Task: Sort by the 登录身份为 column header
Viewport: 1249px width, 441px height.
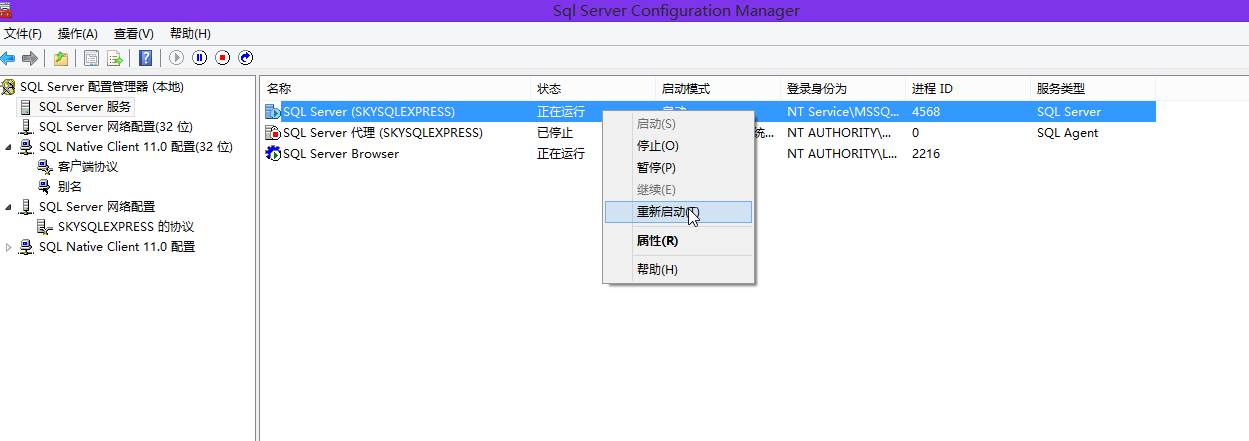Action: tap(843, 89)
